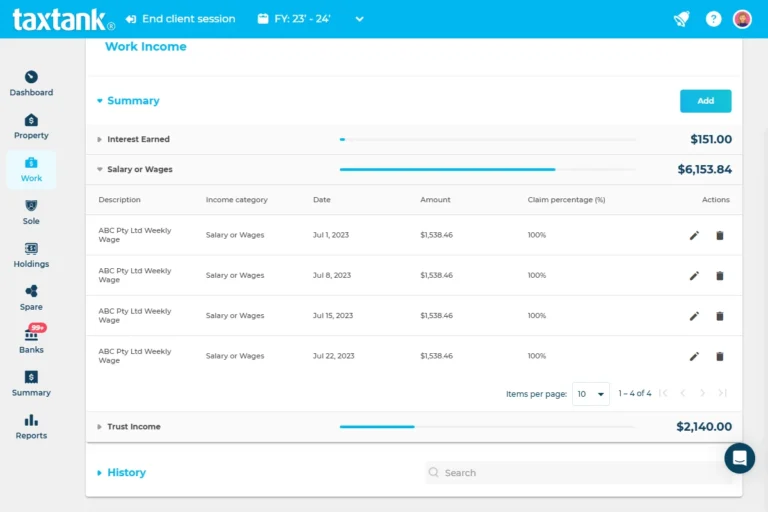Click the Interest Earned progress bar

487,140
